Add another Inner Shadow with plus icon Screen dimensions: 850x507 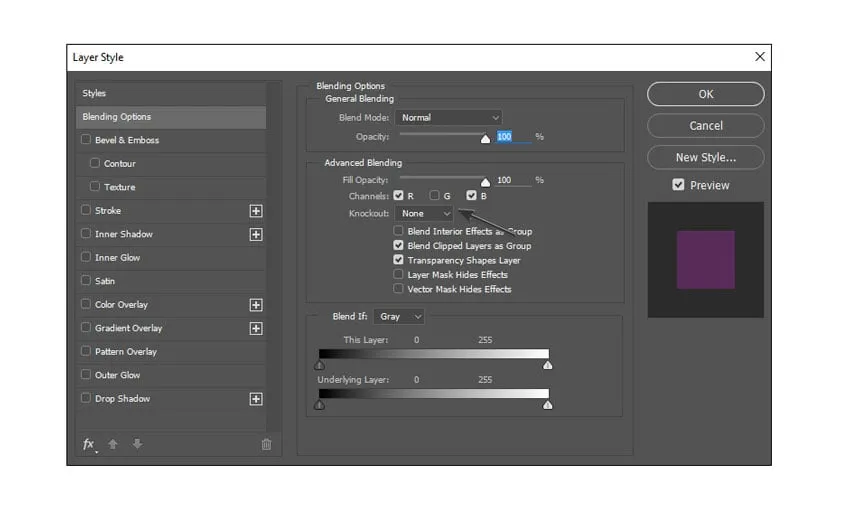tap(256, 234)
